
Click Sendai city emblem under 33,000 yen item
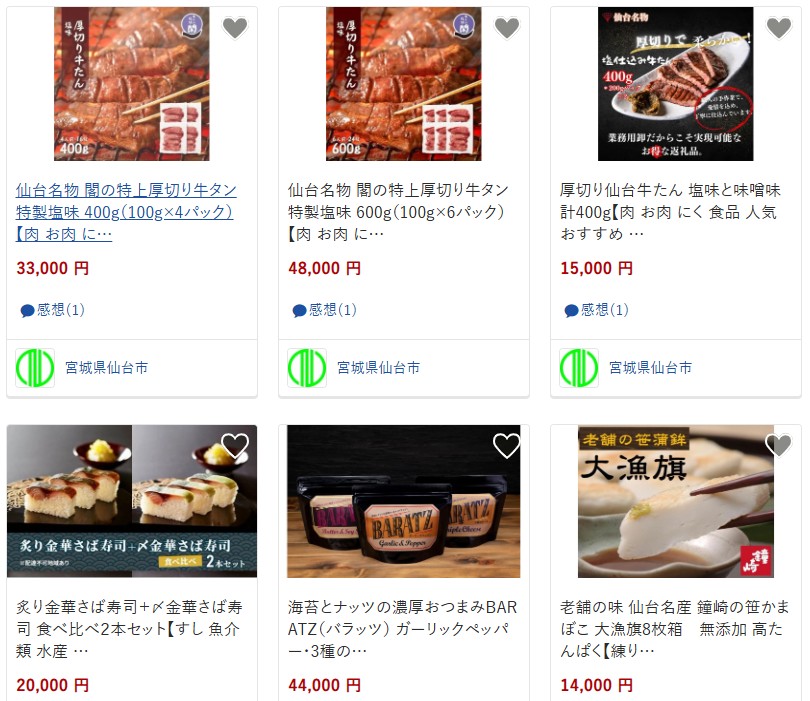(x=35, y=368)
